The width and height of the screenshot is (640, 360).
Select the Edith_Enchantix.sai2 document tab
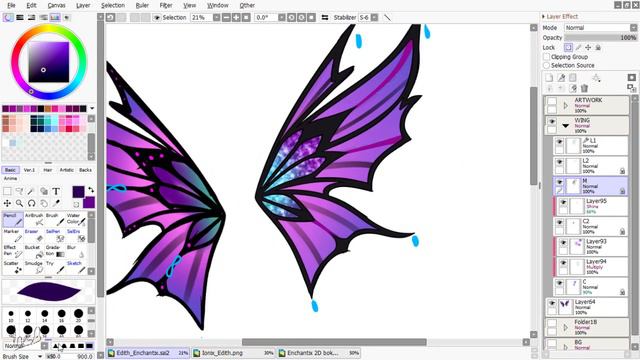click(x=148, y=353)
